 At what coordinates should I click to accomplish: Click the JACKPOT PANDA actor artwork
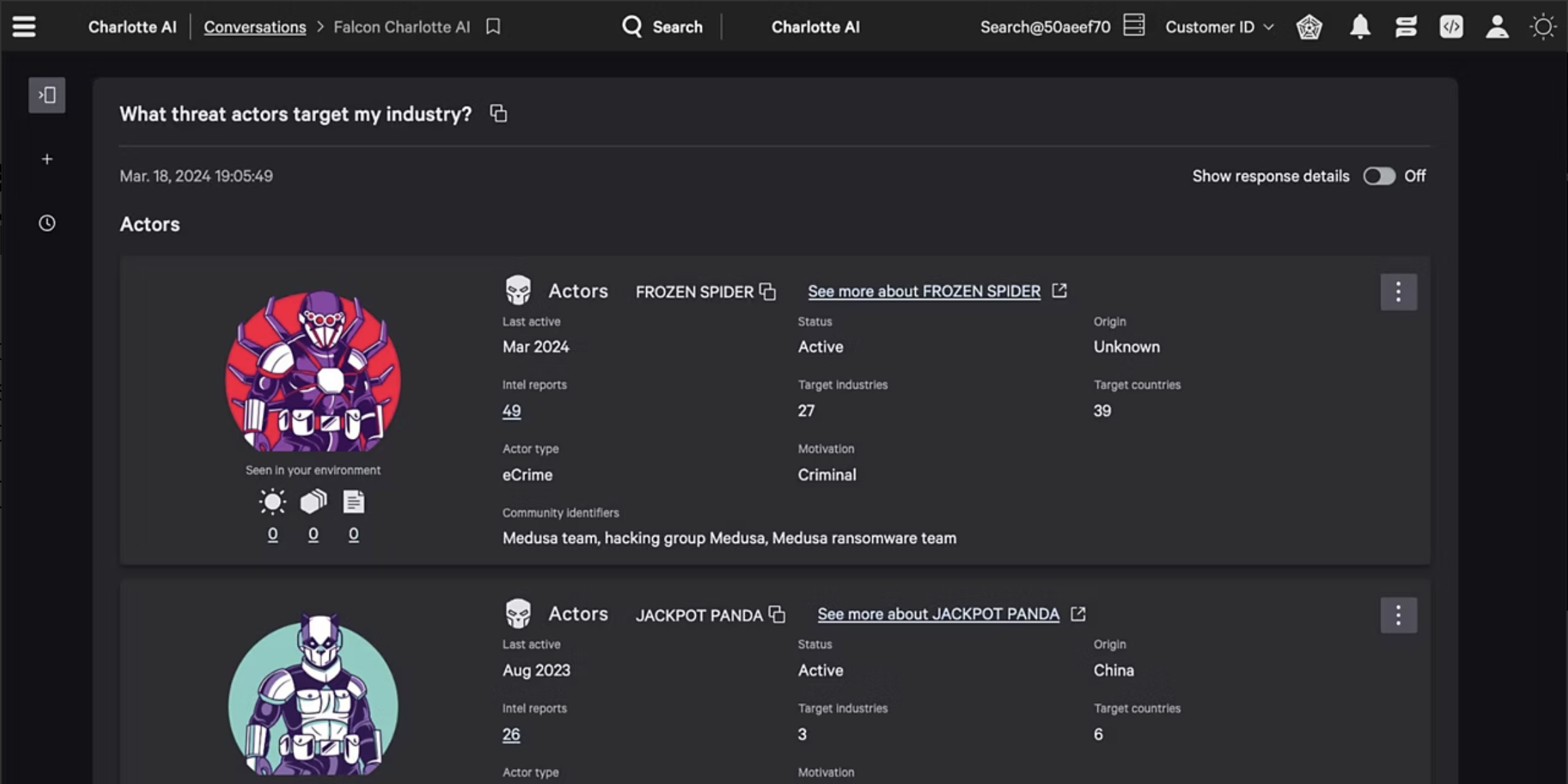coord(313,694)
